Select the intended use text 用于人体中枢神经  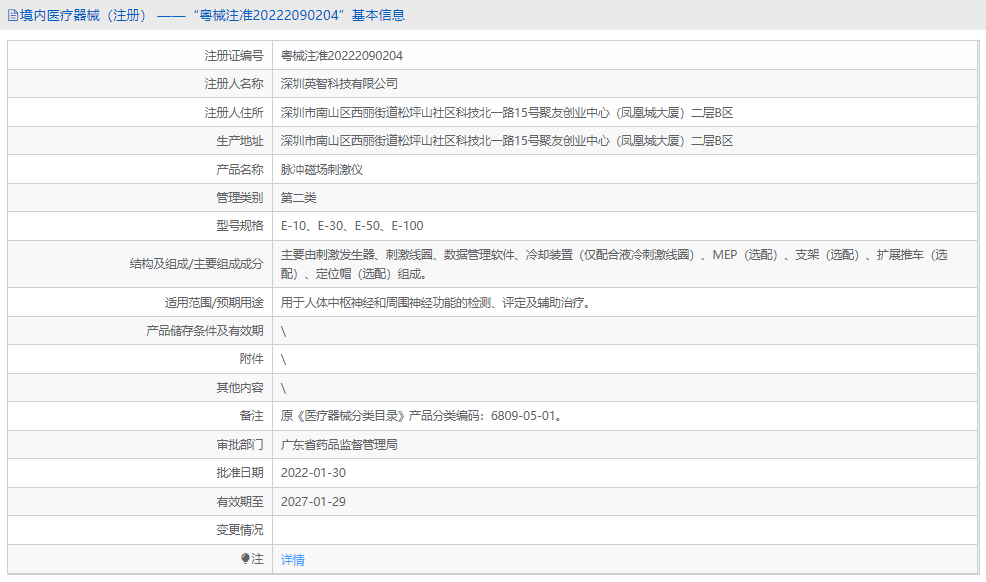click(x=435, y=302)
